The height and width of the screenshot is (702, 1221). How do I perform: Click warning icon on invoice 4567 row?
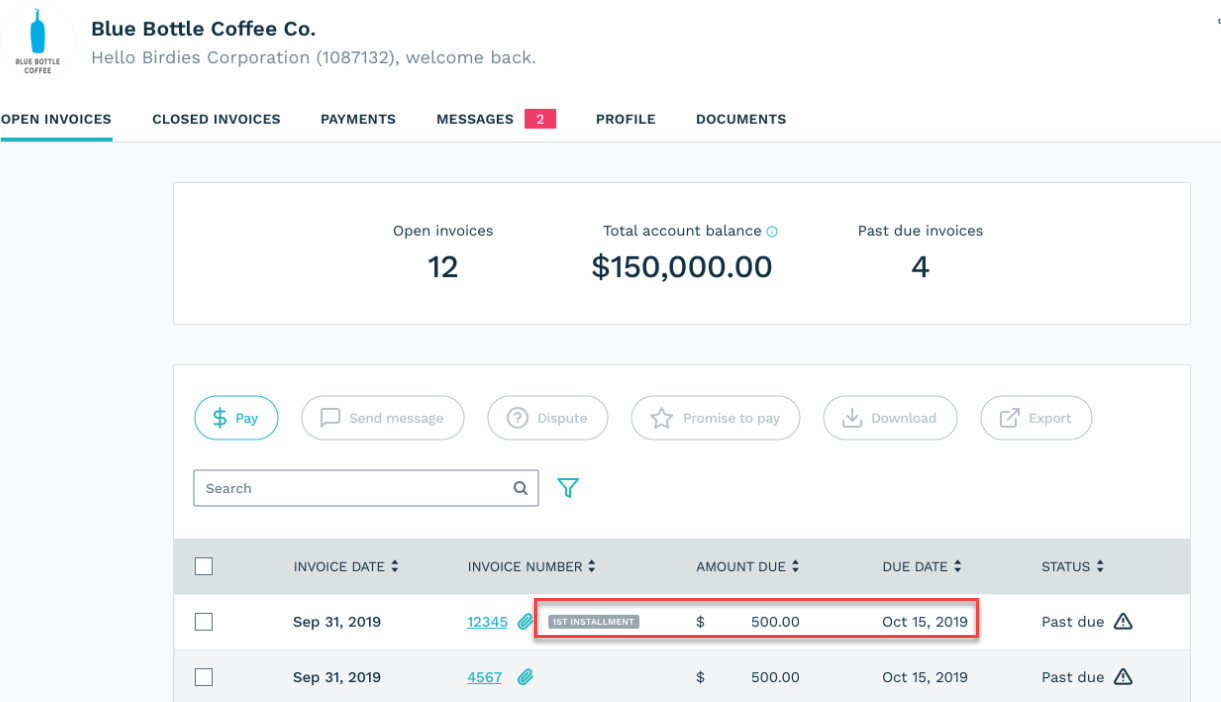pyautogui.click(x=1123, y=677)
